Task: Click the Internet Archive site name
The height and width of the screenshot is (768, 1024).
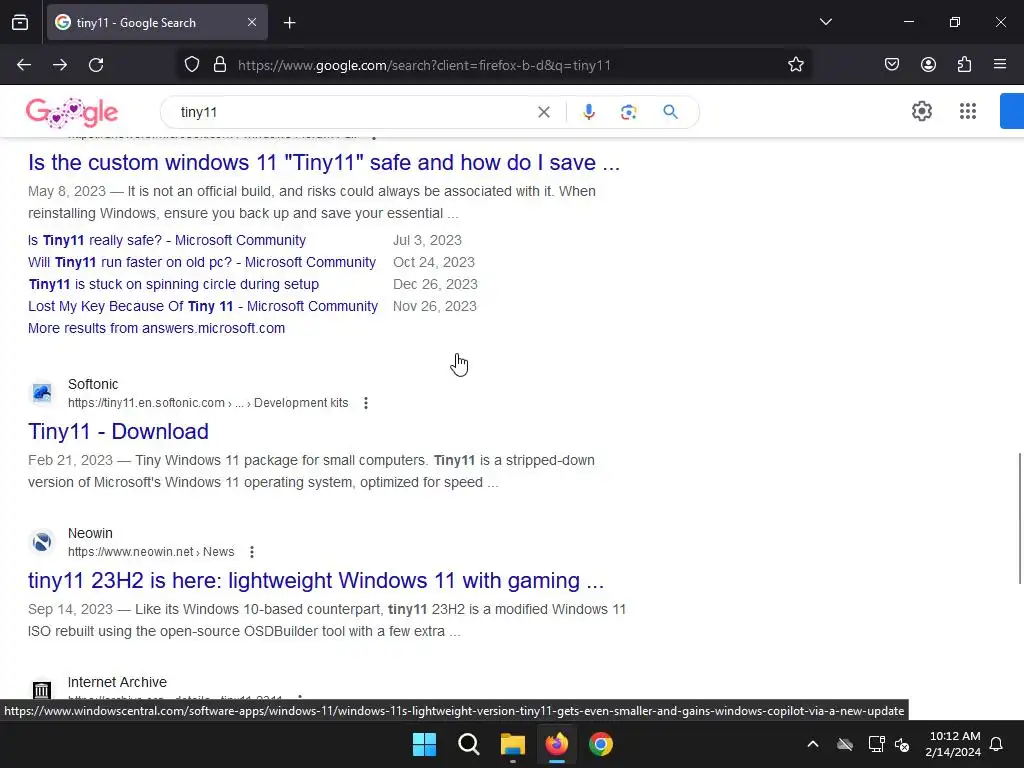Action: tap(118, 682)
